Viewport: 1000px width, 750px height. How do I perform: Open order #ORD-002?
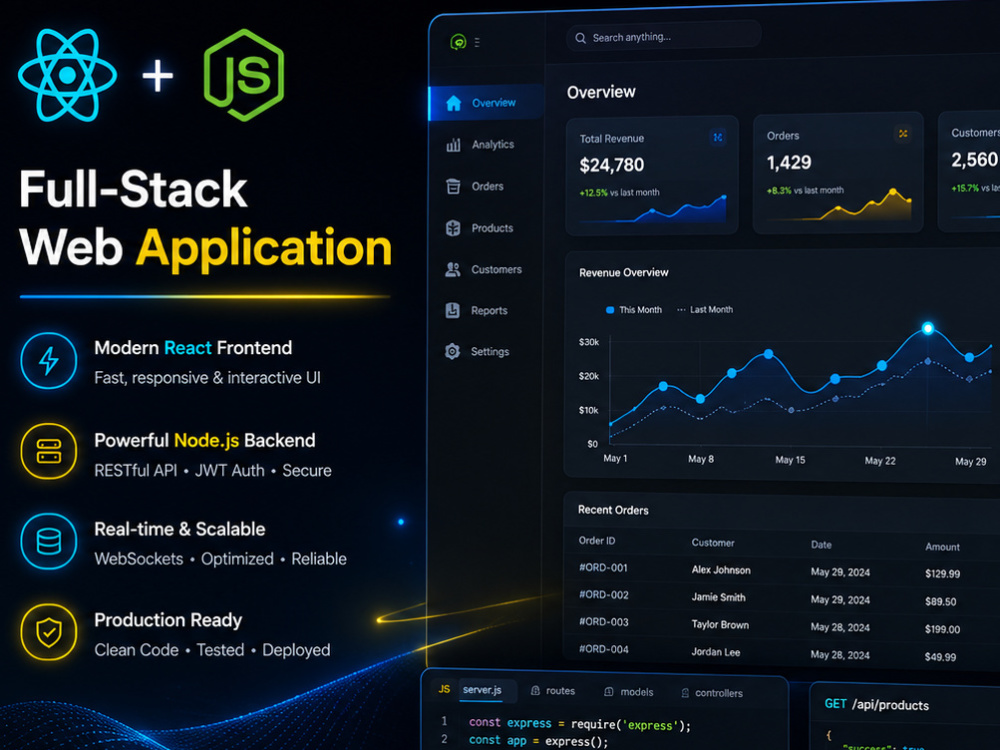(x=603, y=594)
